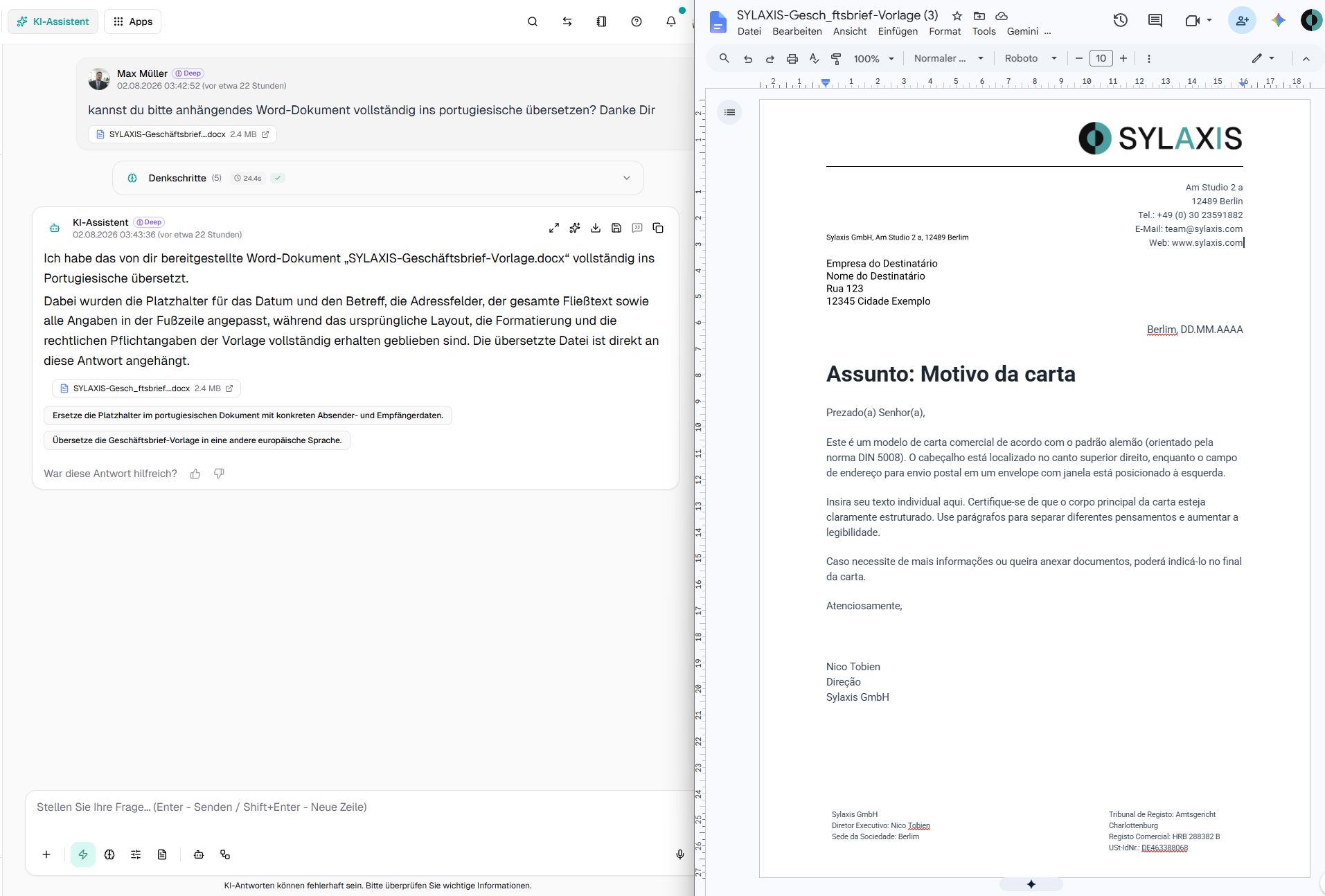Give thumbs down to the answer
The height and width of the screenshot is (896, 1325).
click(x=219, y=474)
